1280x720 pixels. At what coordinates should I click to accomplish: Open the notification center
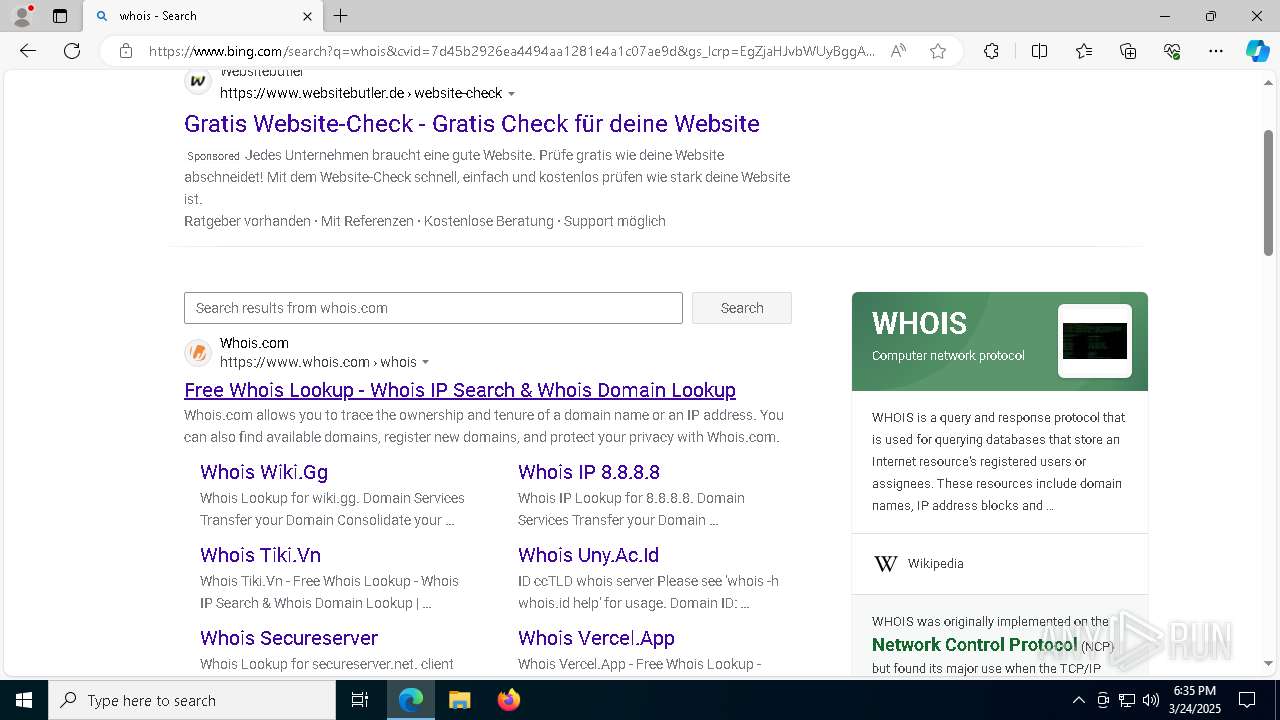click(x=1247, y=700)
